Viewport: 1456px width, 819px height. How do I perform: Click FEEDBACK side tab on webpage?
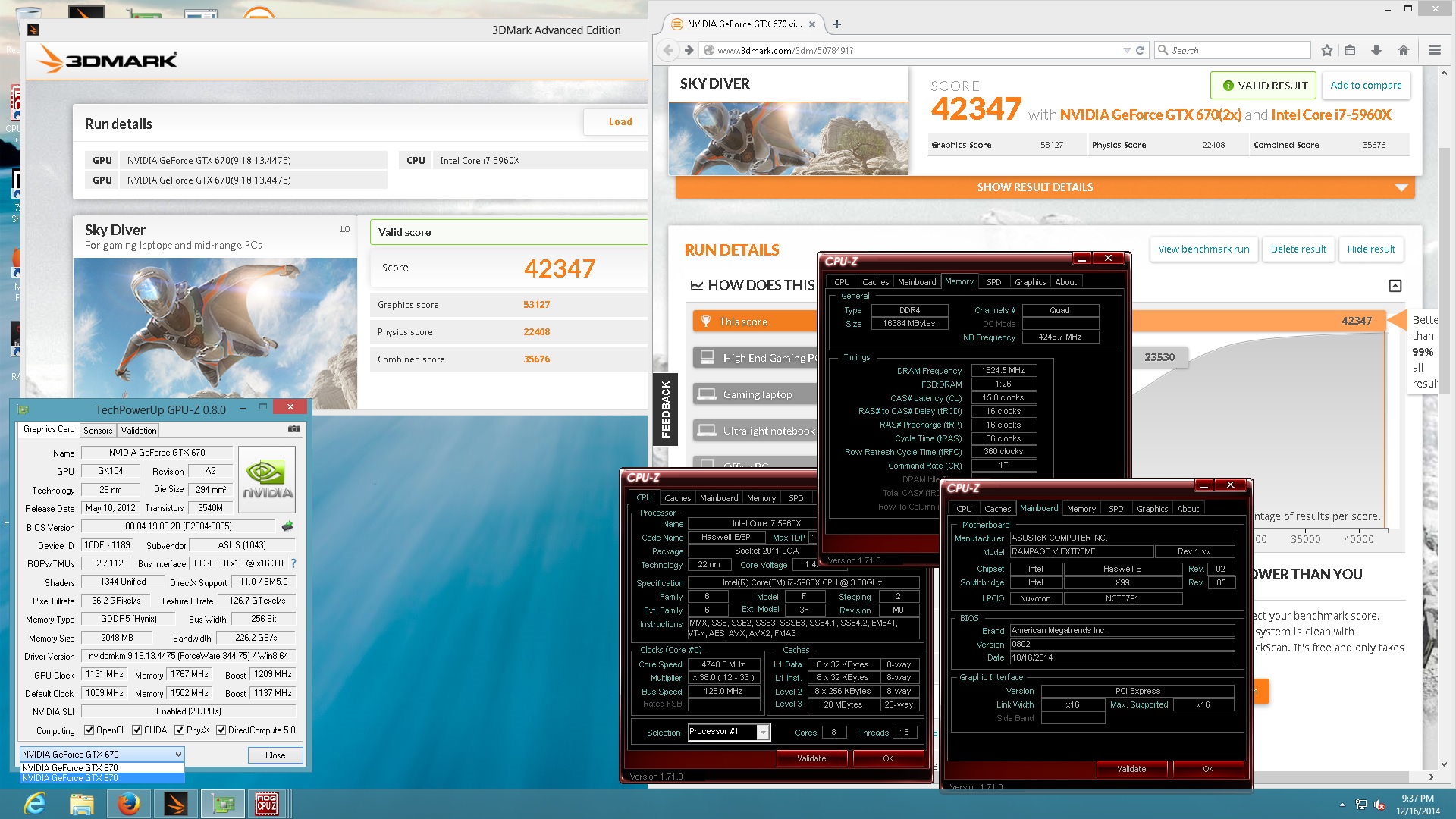[x=666, y=409]
